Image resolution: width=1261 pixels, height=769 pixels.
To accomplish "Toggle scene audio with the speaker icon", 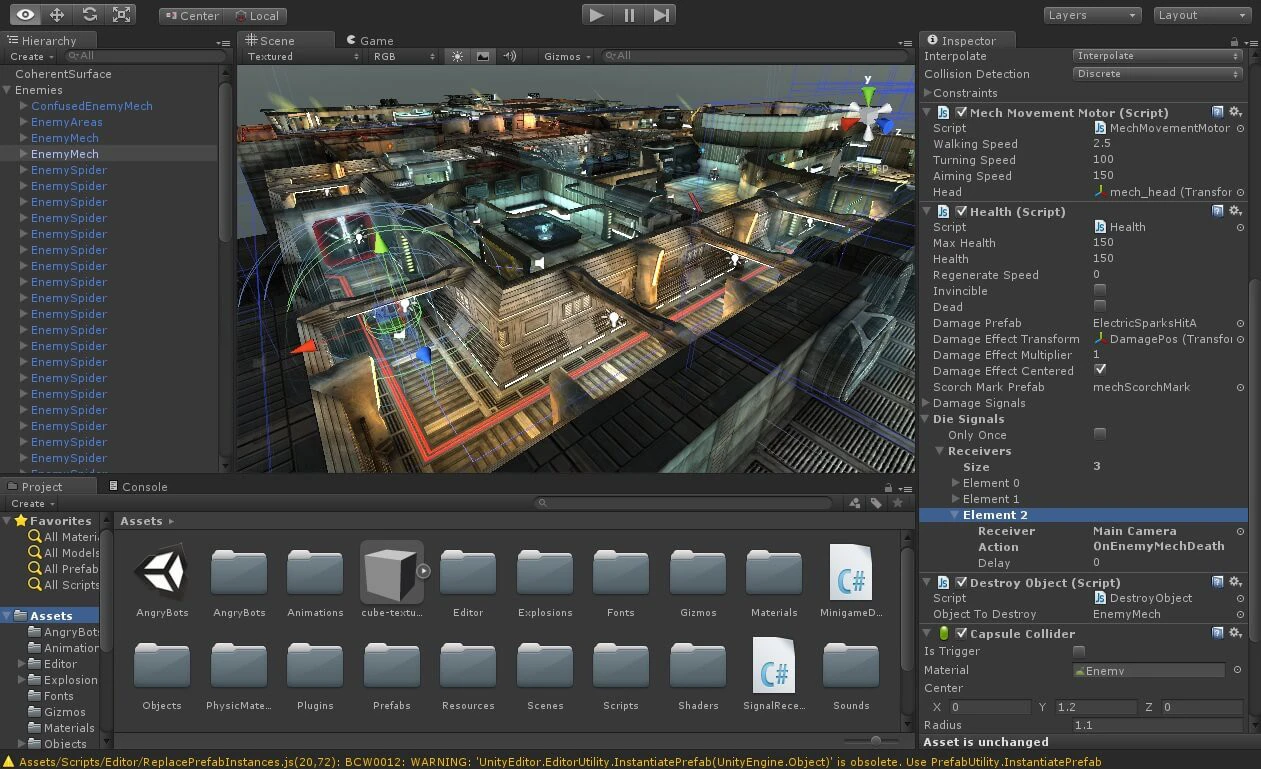I will tap(511, 56).
